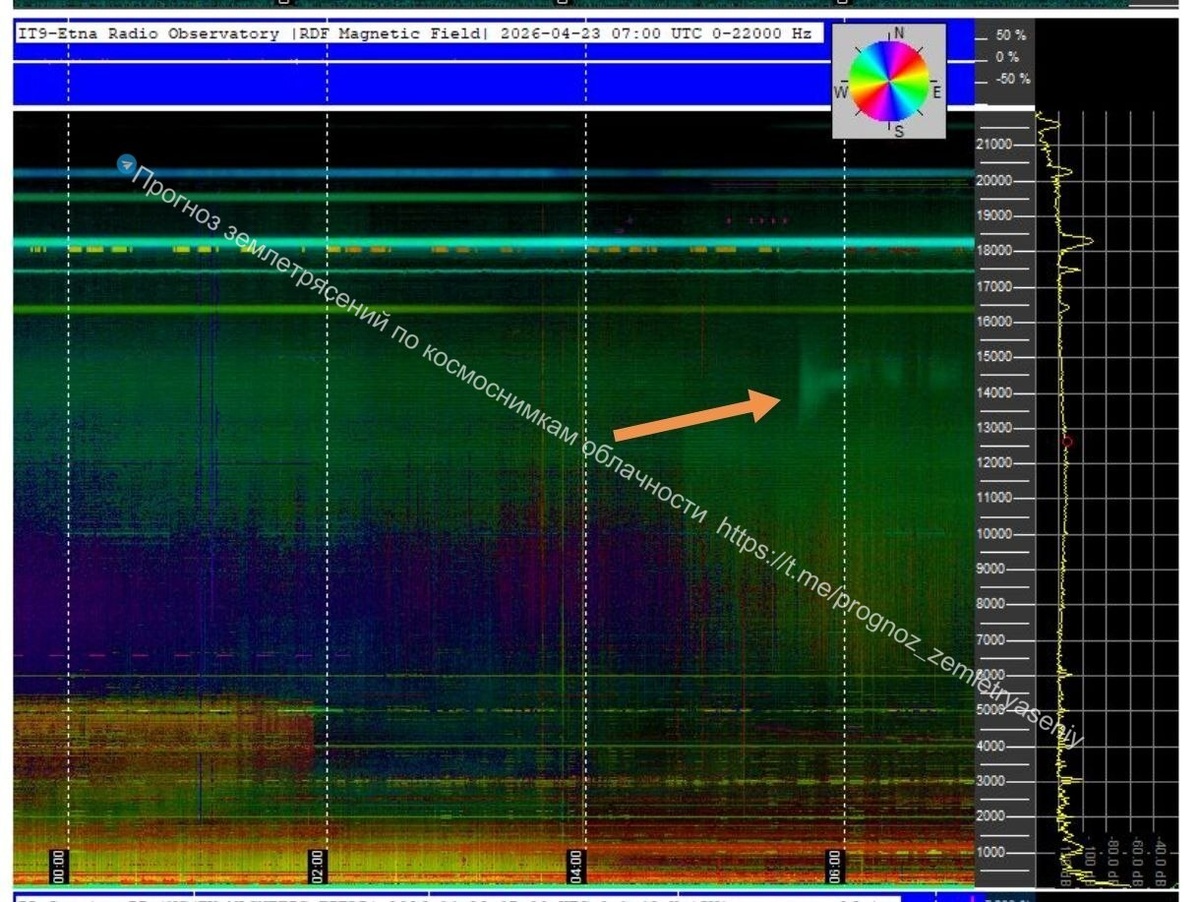
Task: Click the S label on compass
Action: [x=898, y=131]
